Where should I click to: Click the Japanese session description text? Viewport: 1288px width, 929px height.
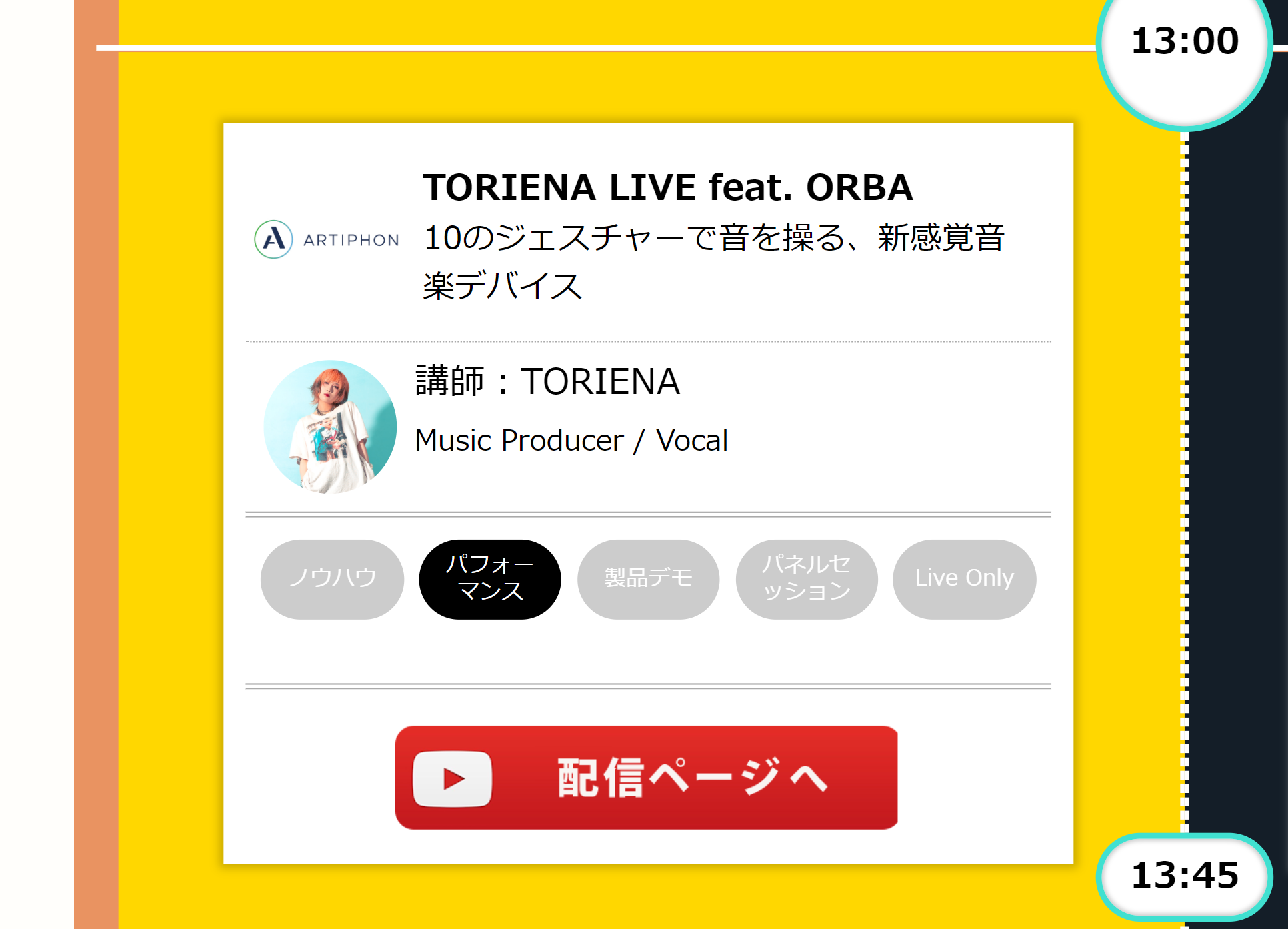[x=713, y=262]
